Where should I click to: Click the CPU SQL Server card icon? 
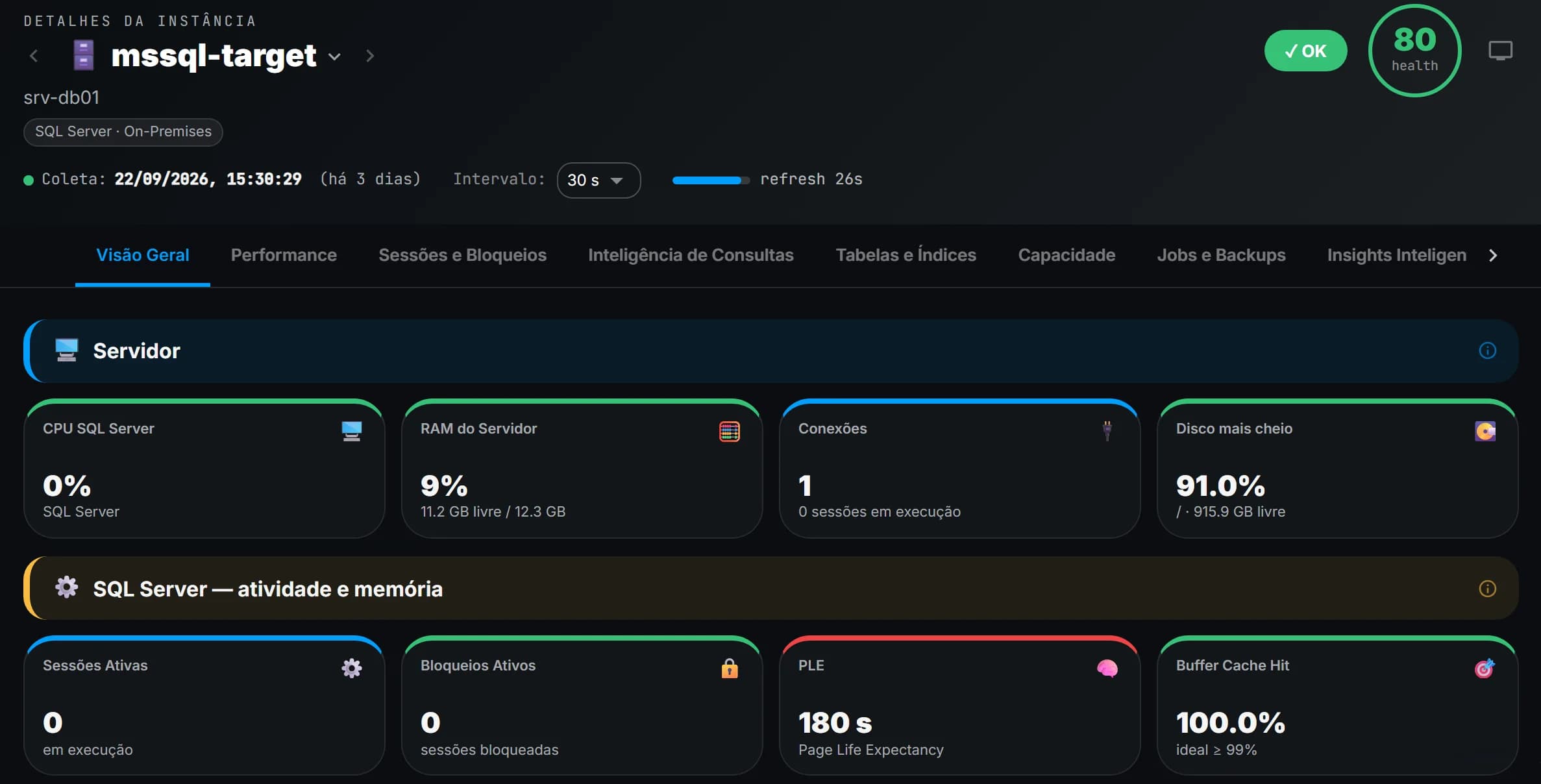tap(351, 431)
